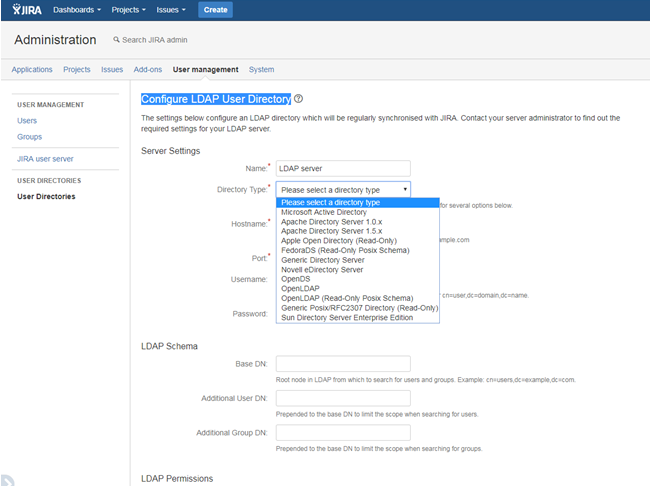Open the Projects dropdown in top bar

pyautogui.click(x=129, y=10)
